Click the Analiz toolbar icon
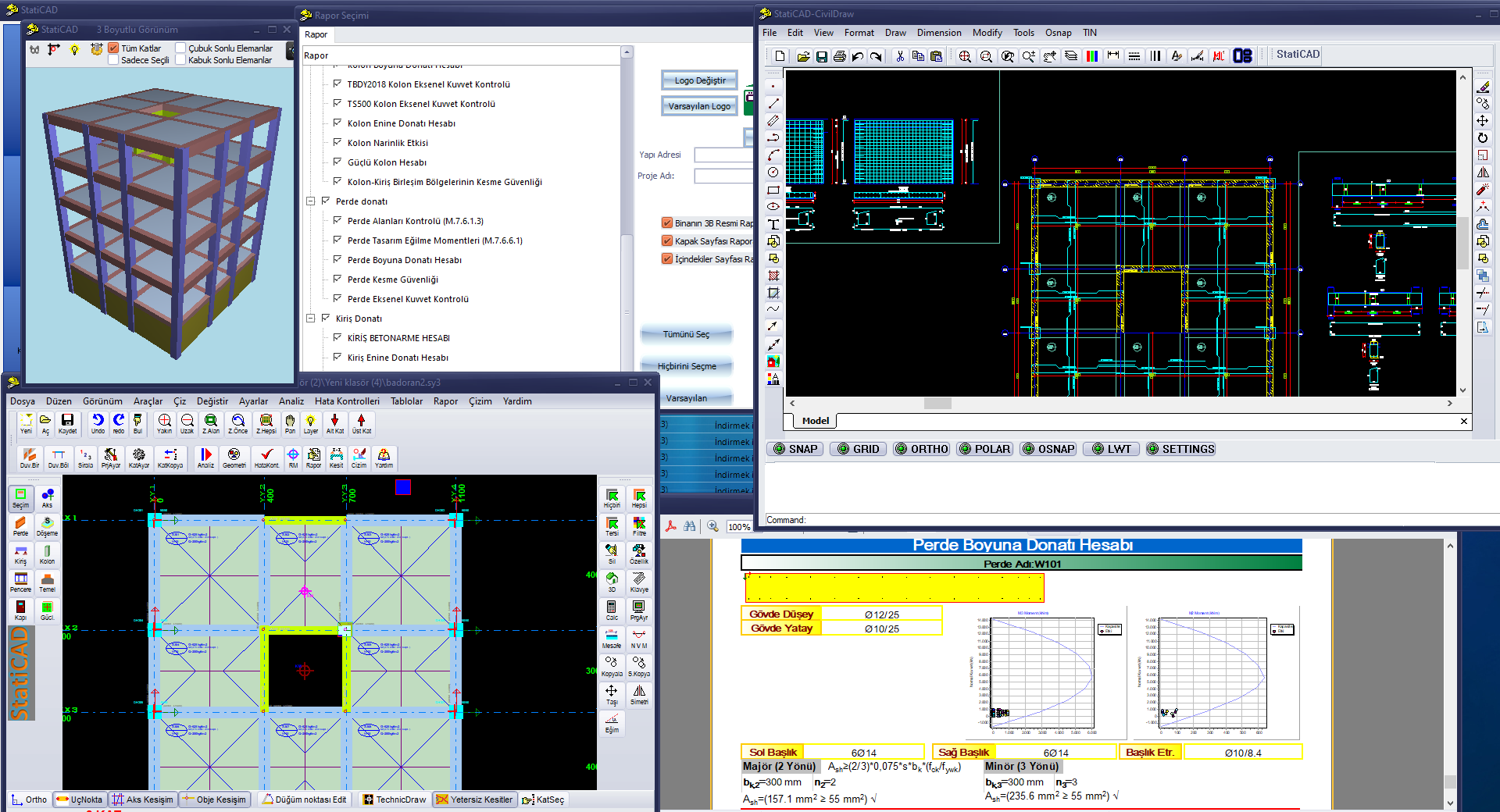The width and height of the screenshot is (1500, 812). tap(205, 458)
